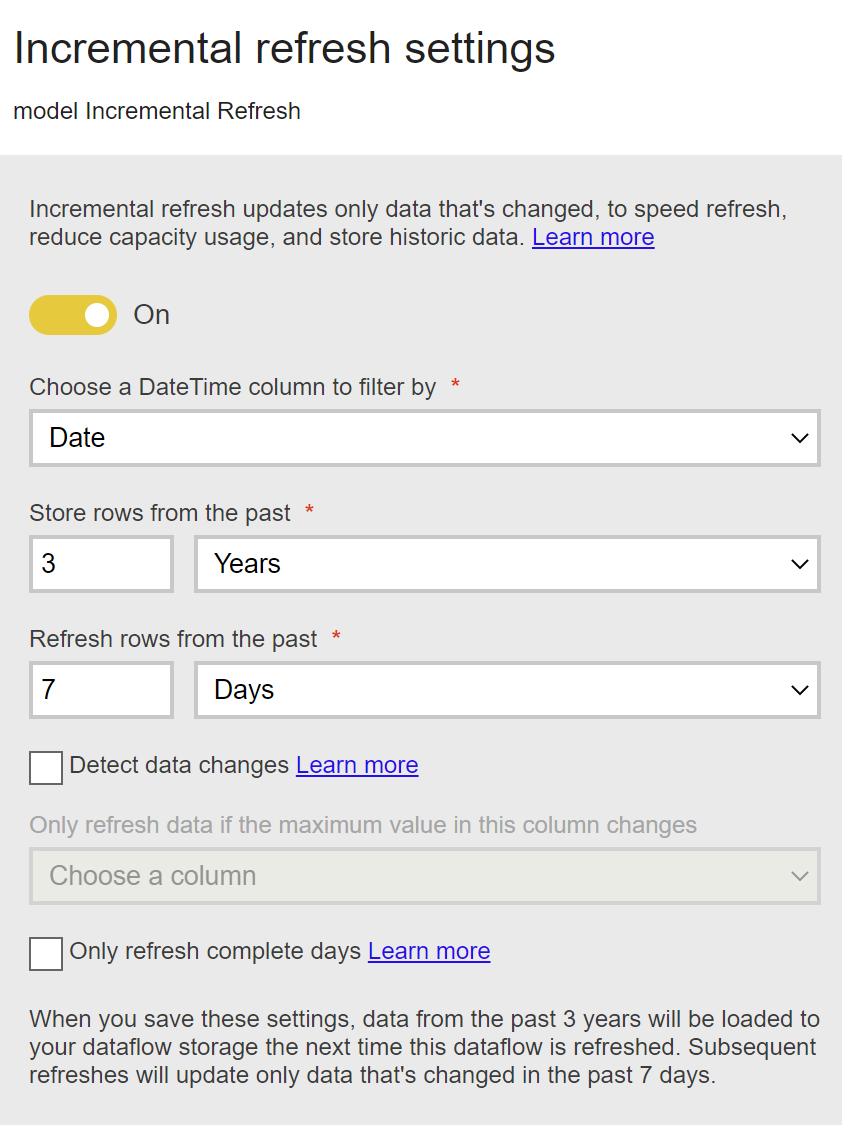Click the chevron arrow on the Days dropdown

tap(799, 690)
